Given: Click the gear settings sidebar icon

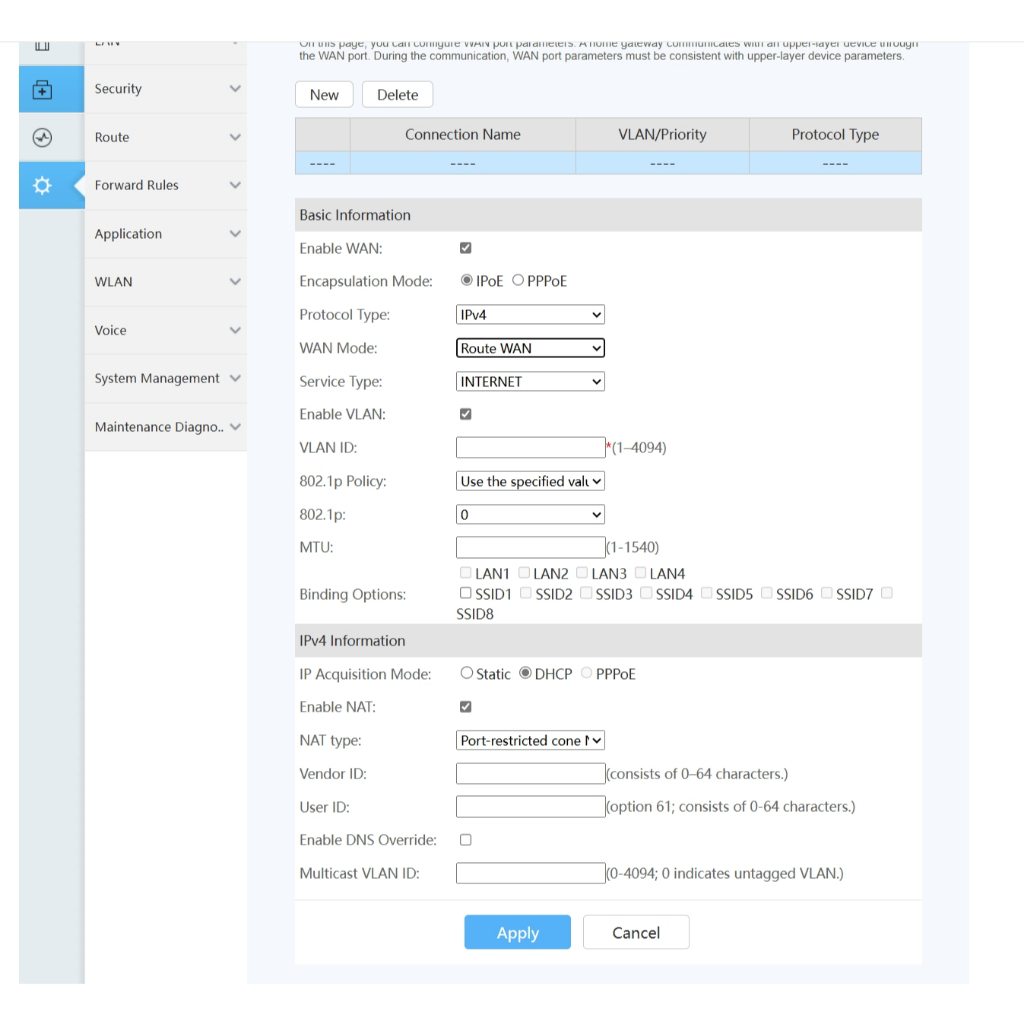Looking at the screenshot, I should pyautogui.click(x=42, y=186).
